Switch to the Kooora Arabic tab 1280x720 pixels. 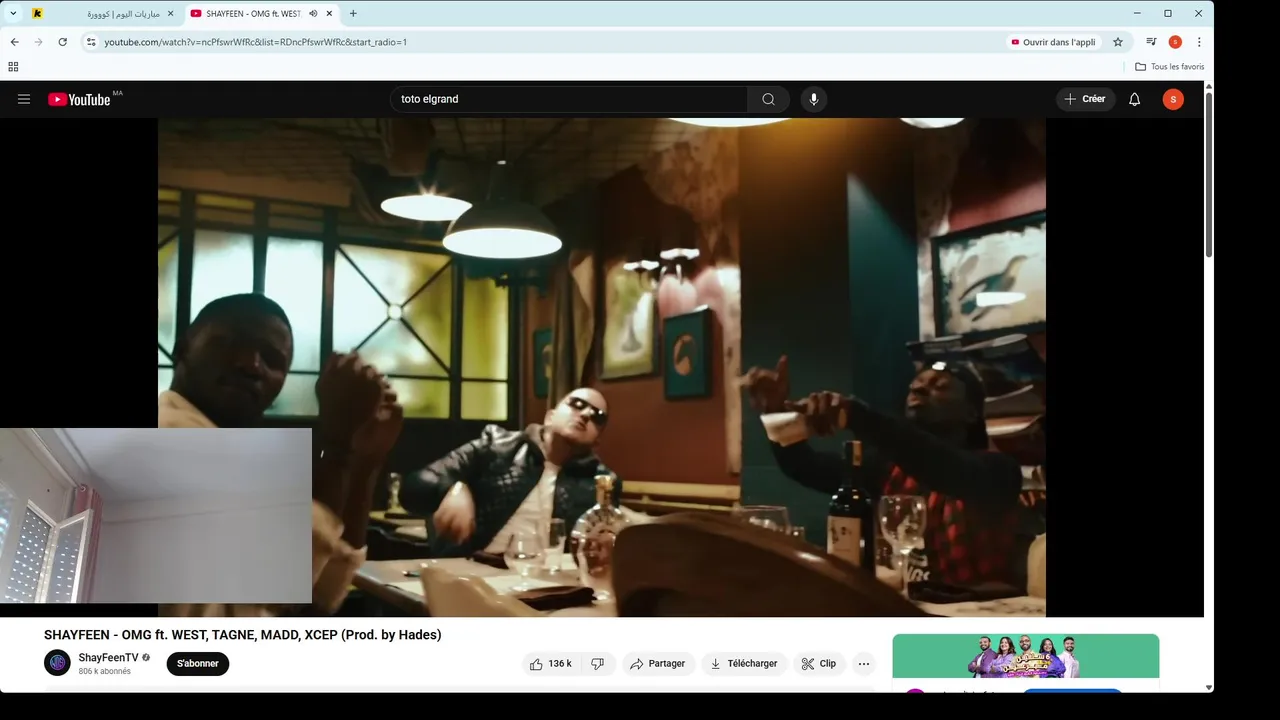tap(102, 14)
